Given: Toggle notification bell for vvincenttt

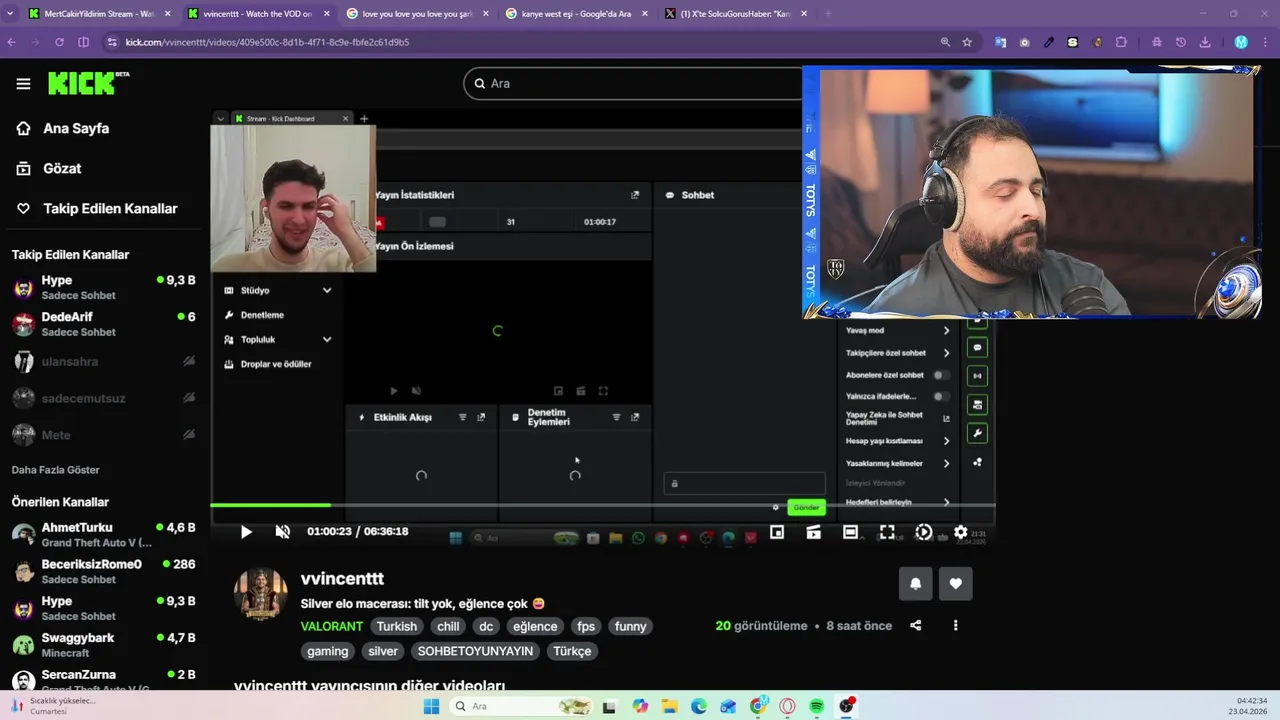Looking at the screenshot, I should click(x=915, y=584).
